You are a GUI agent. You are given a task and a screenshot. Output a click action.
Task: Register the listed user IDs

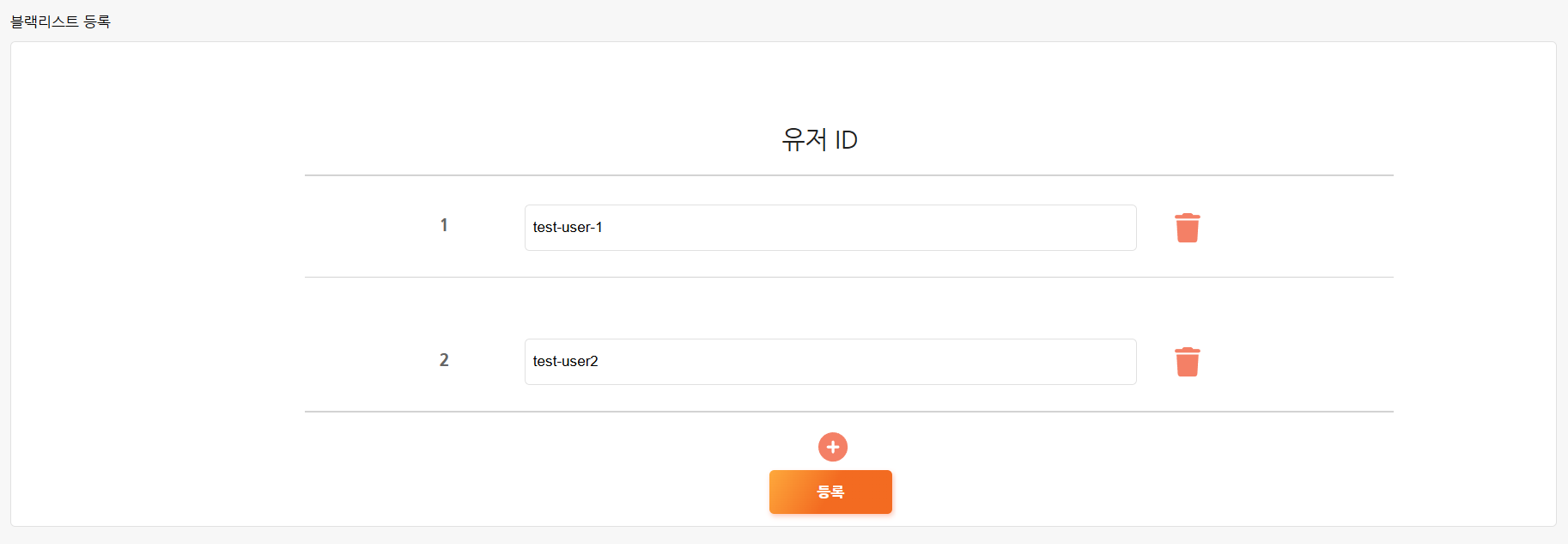tap(830, 492)
